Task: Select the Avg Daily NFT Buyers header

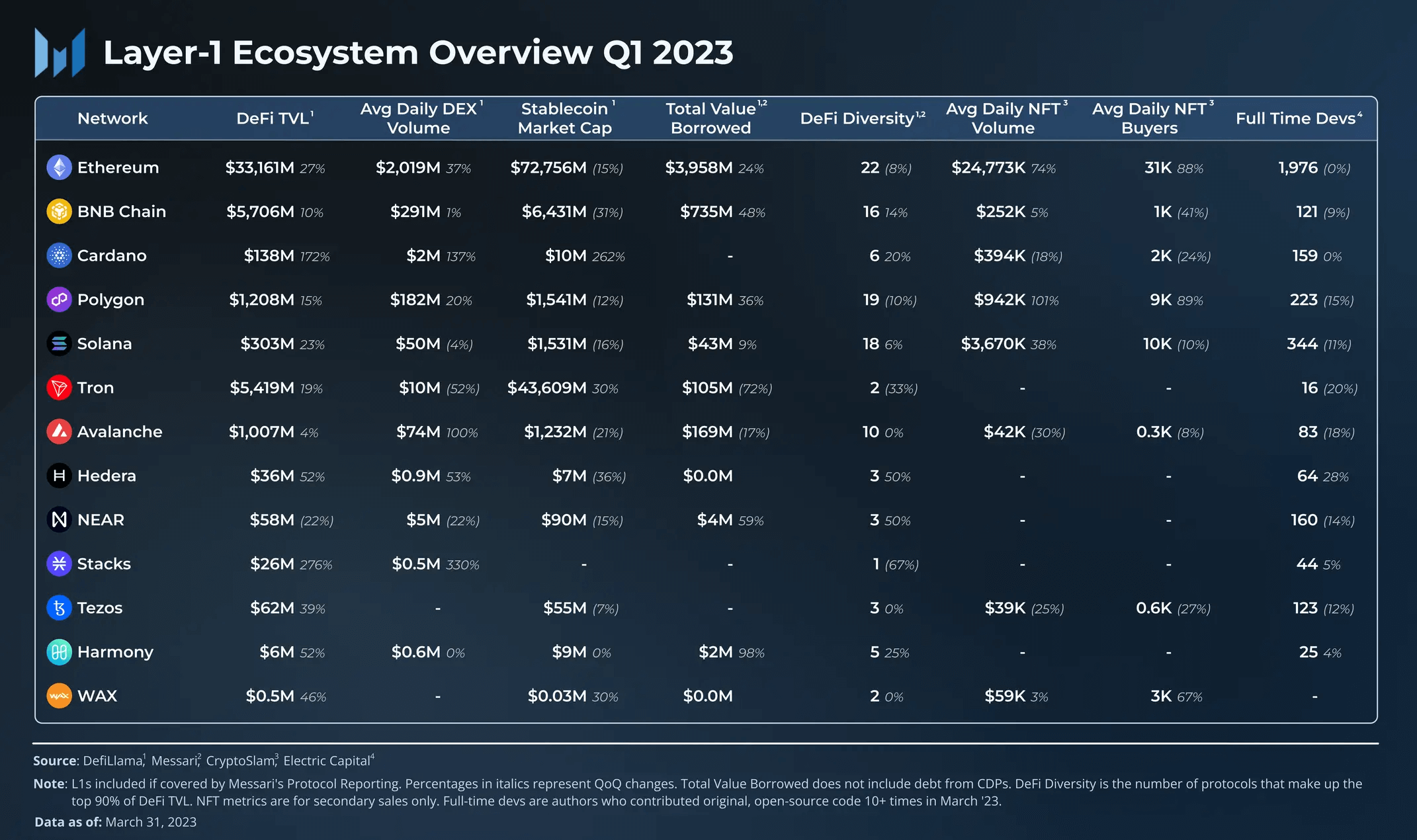Action: (1152, 118)
